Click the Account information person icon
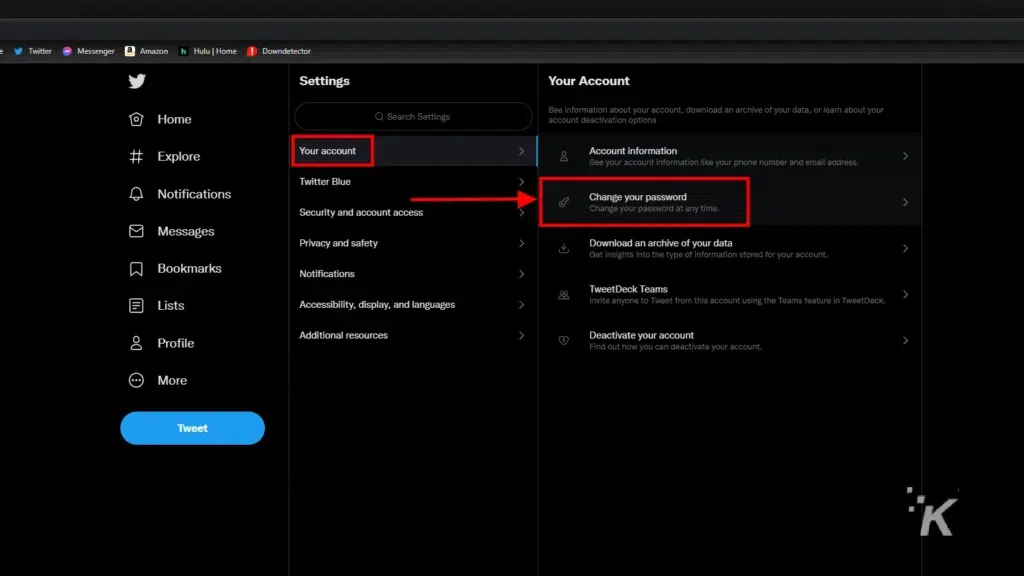Viewport: 1024px width, 576px height. pos(564,156)
